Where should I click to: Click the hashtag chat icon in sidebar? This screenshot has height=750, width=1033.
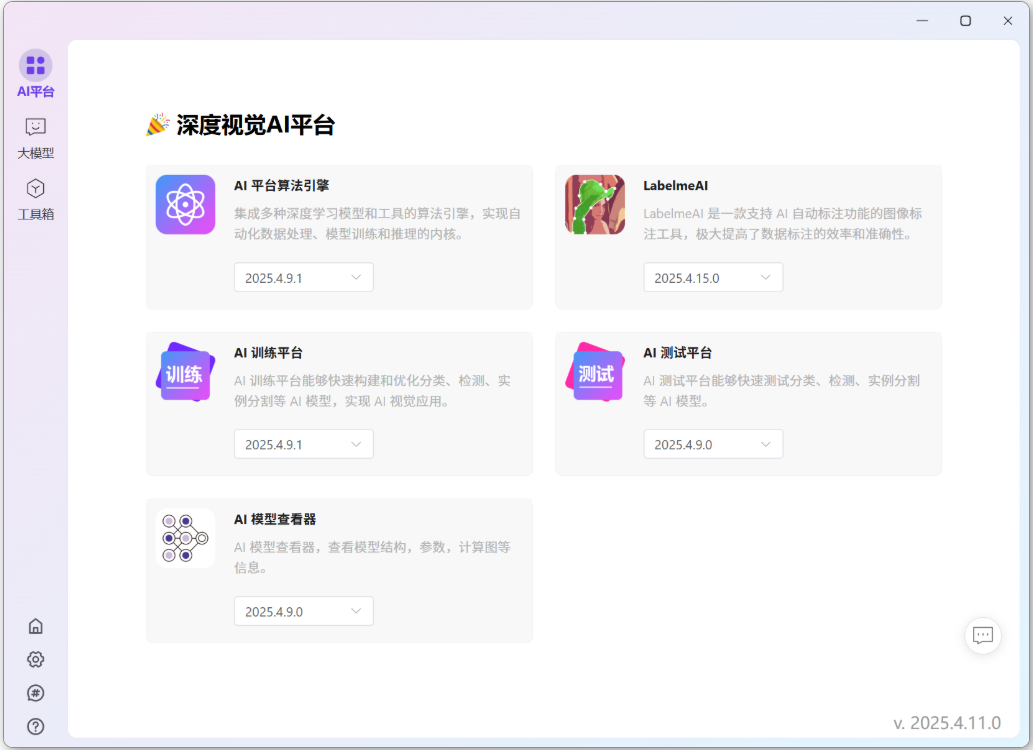coord(35,693)
